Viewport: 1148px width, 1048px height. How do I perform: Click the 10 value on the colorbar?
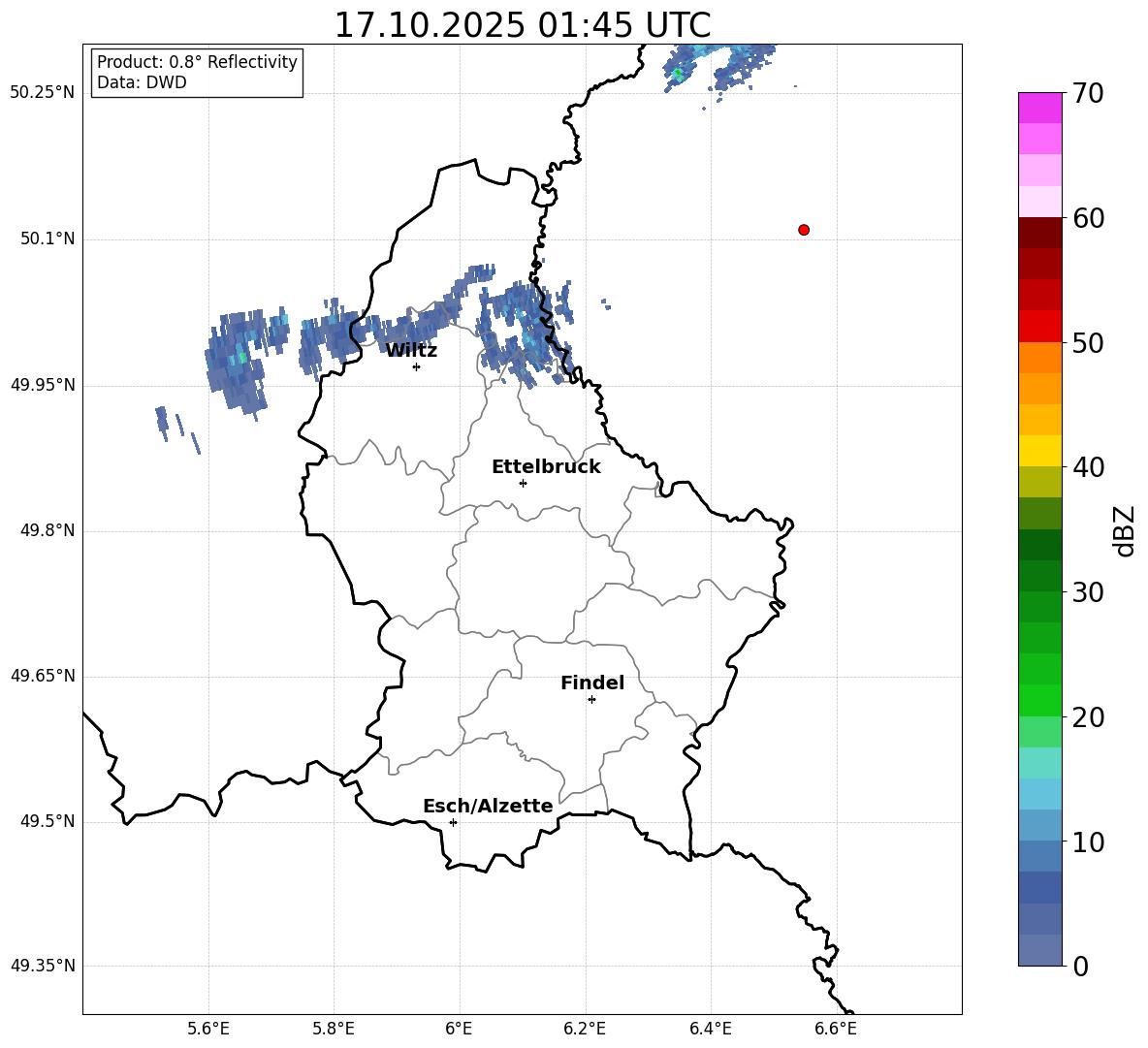point(1088,842)
